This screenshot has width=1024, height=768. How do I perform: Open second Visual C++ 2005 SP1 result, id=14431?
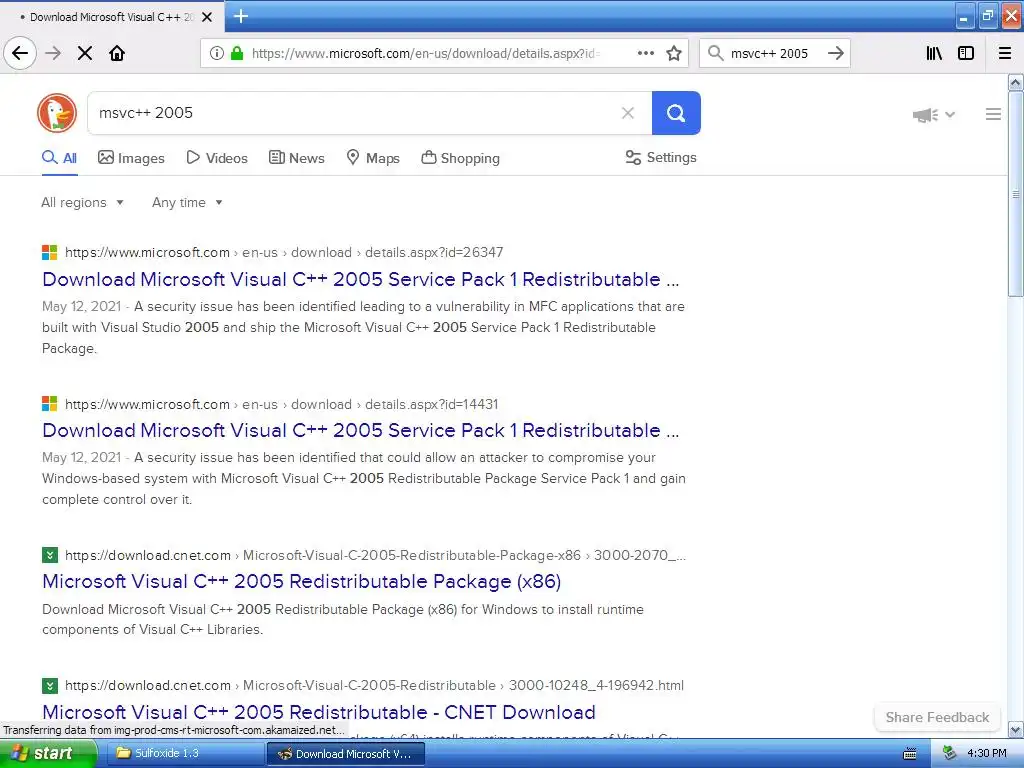tap(360, 430)
